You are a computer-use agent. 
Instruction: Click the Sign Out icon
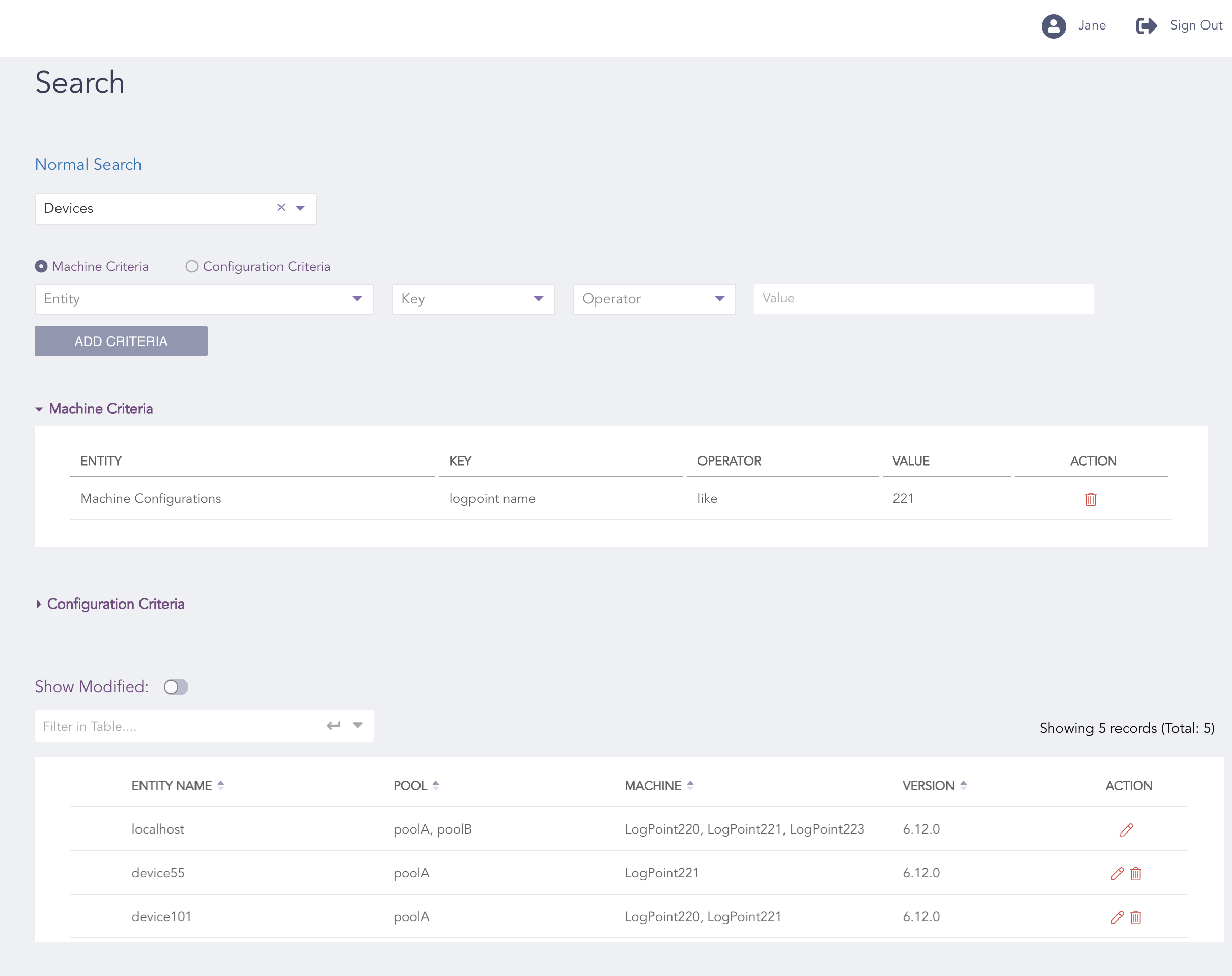(1146, 26)
